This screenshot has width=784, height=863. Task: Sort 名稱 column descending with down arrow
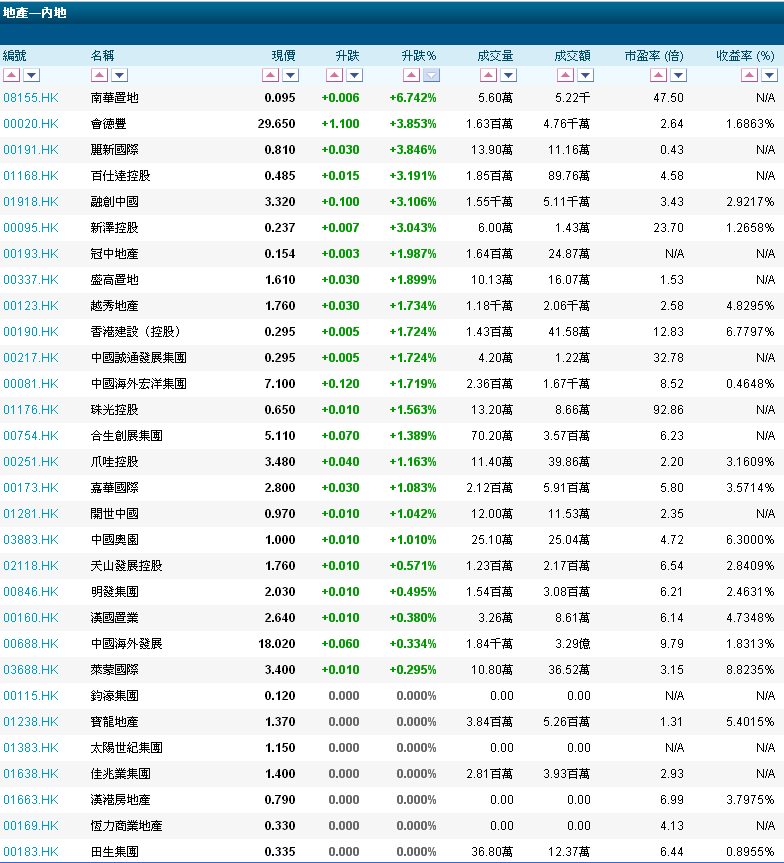(119, 75)
